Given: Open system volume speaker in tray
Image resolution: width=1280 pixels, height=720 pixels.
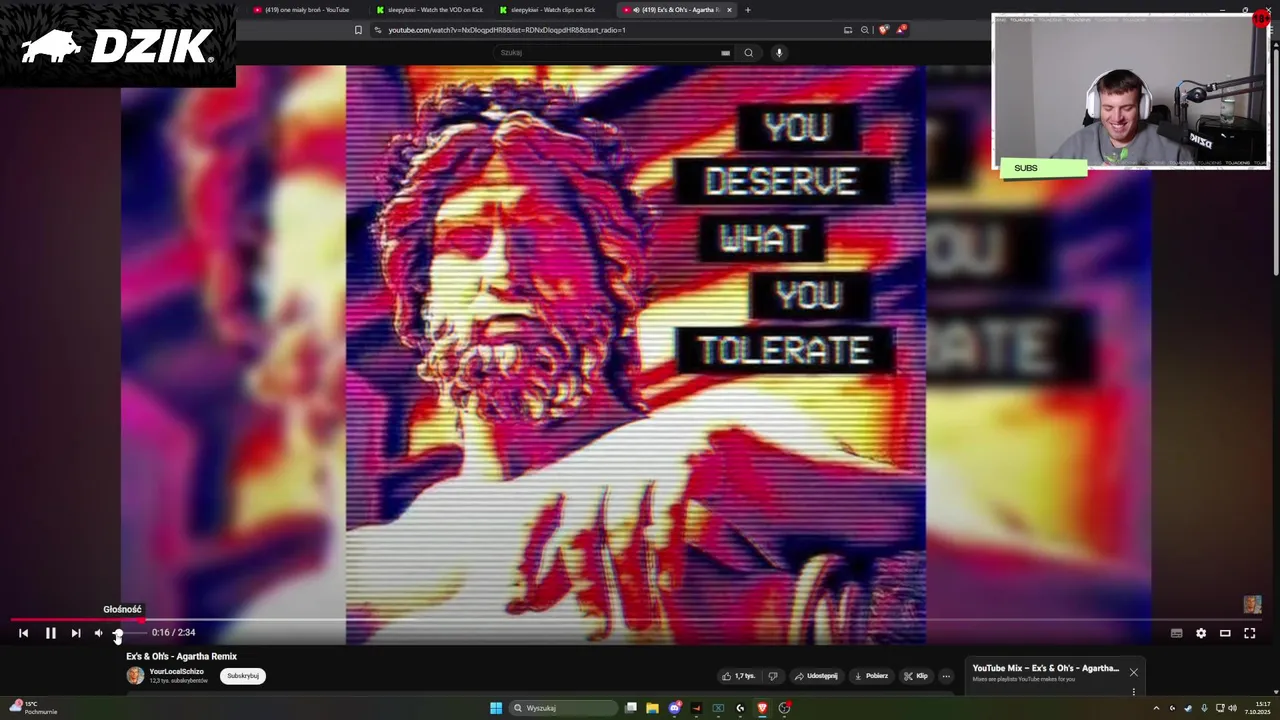Looking at the screenshot, I should [x=1232, y=708].
